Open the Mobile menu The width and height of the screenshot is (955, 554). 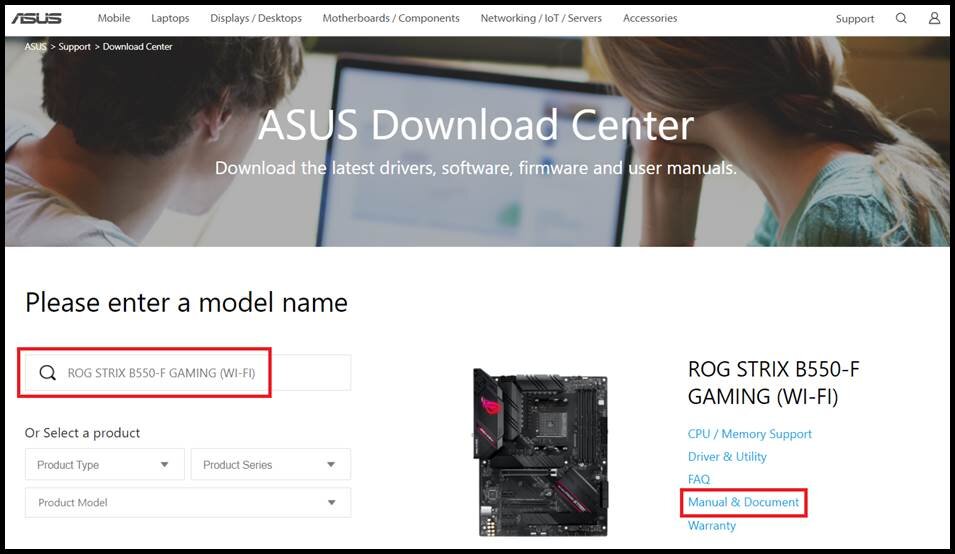click(114, 18)
